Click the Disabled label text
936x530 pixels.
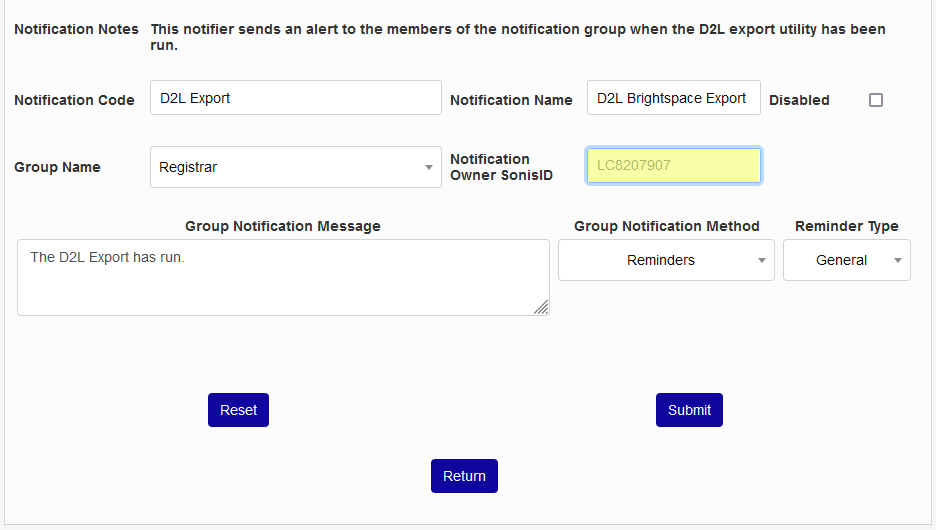[799, 100]
